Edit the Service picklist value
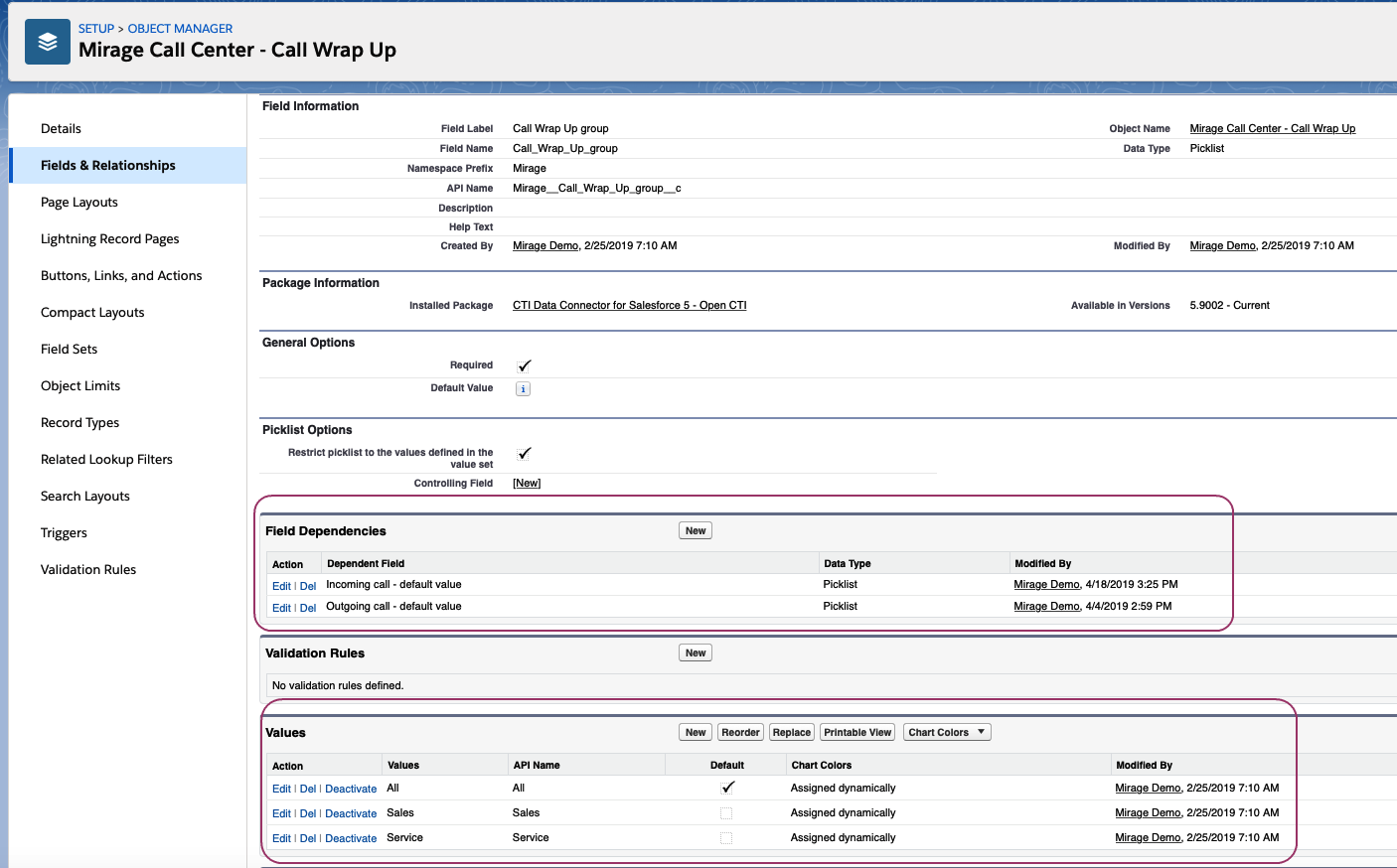This screenshot has height=868, width=1397. click(x=281, y=839)
